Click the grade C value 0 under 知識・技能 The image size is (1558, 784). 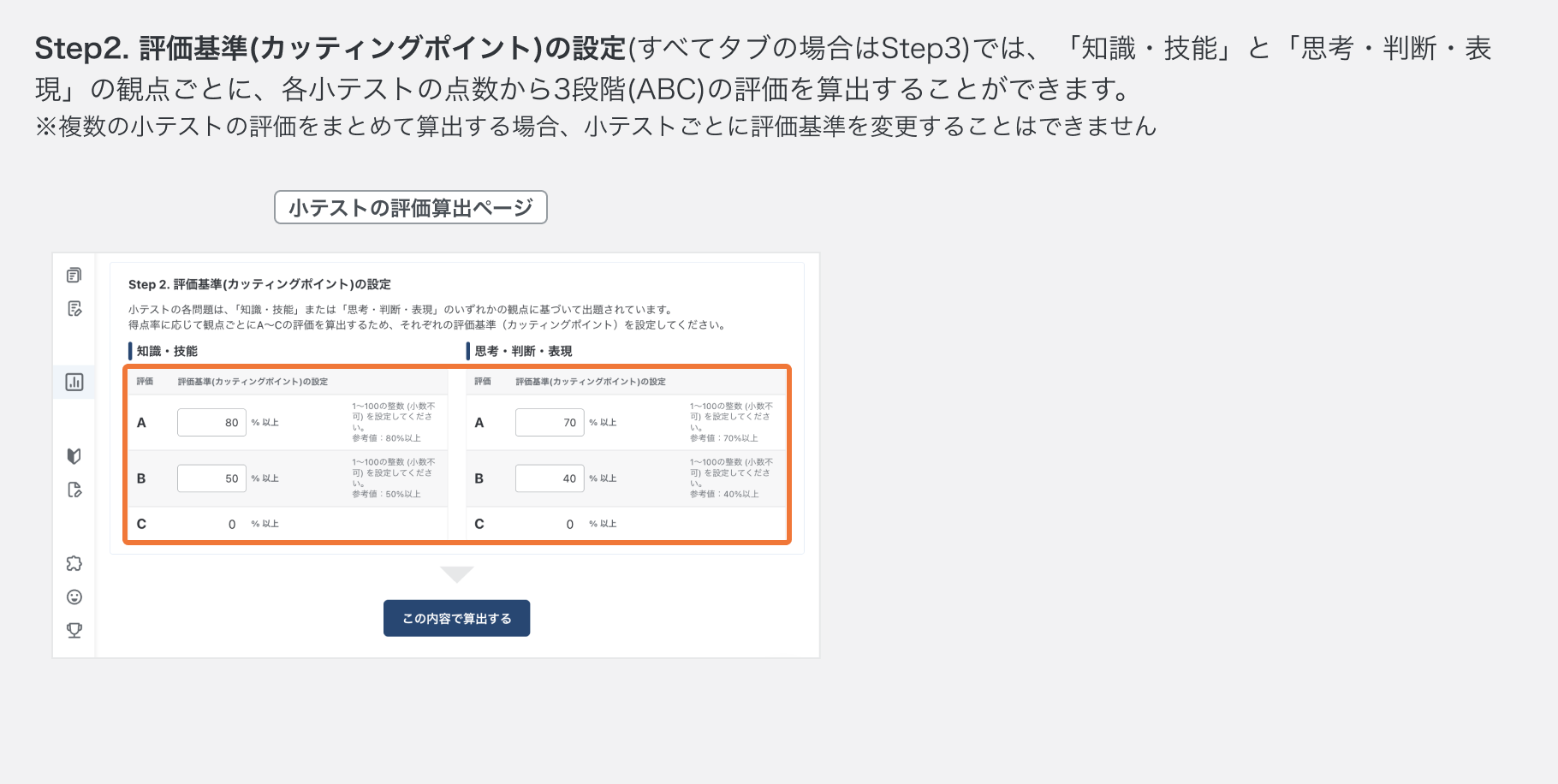232,525
